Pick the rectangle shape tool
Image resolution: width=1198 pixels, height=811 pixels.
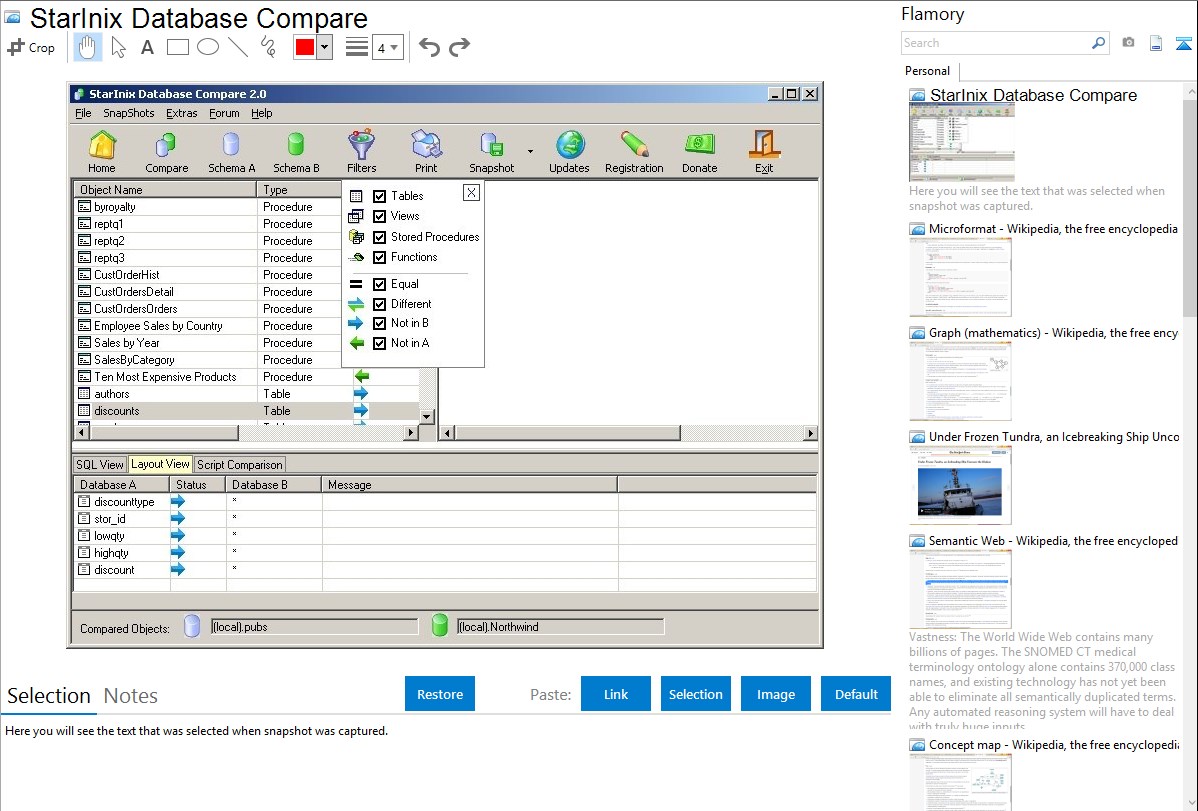click(x=177, y=47)
